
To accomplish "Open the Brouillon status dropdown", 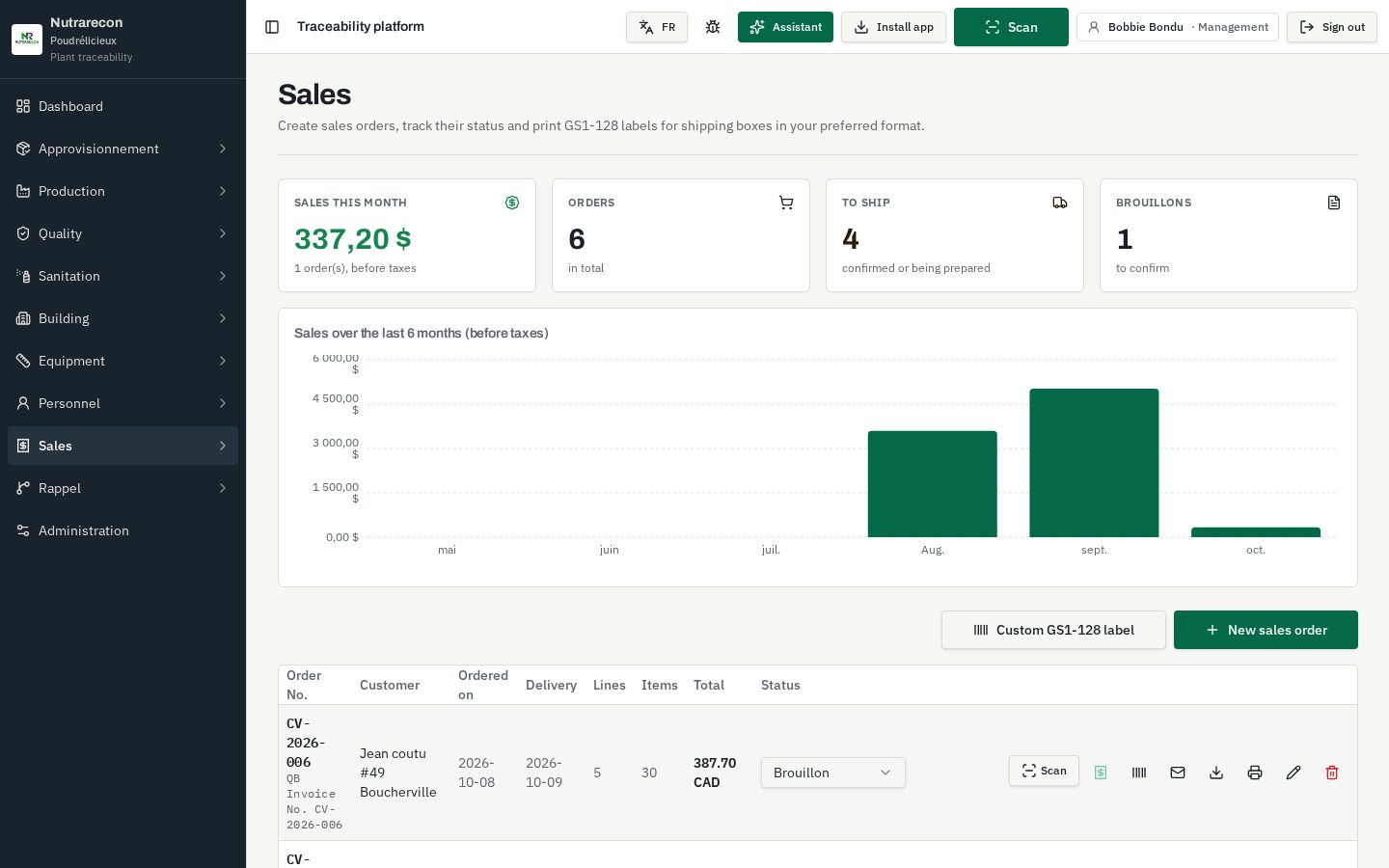I will point(833,773).
